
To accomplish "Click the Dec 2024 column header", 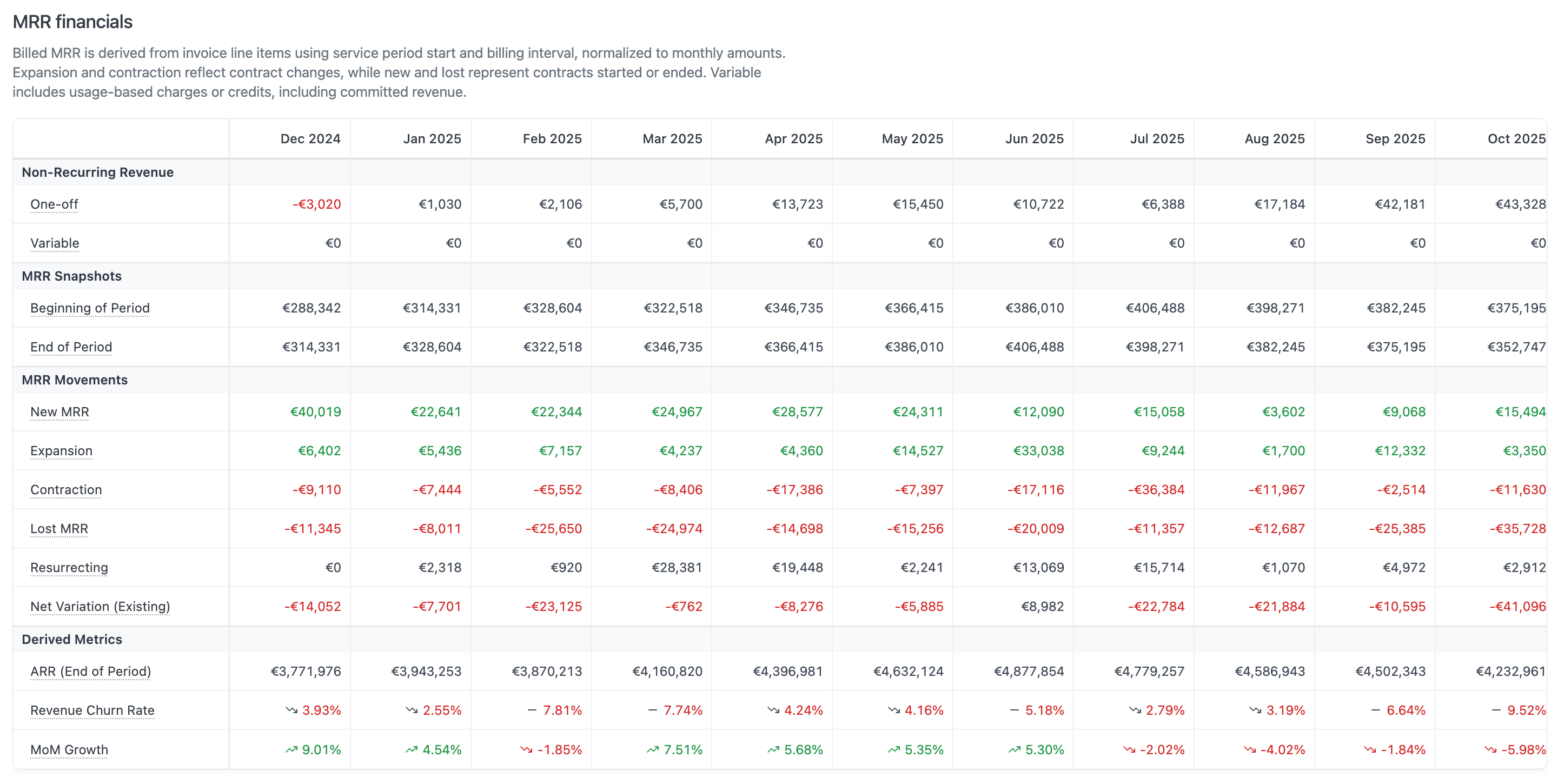I will 310,138.
